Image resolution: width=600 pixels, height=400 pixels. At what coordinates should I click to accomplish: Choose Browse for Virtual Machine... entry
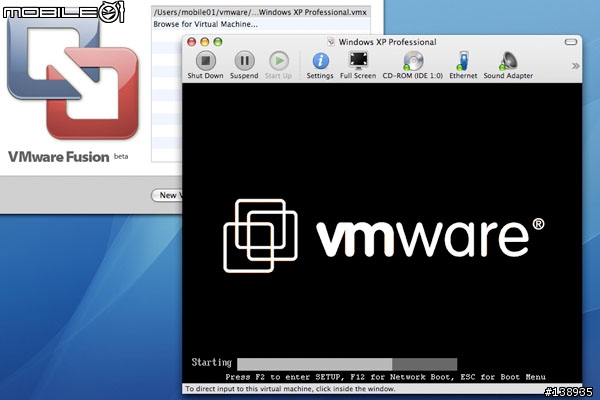coord(261,24)
